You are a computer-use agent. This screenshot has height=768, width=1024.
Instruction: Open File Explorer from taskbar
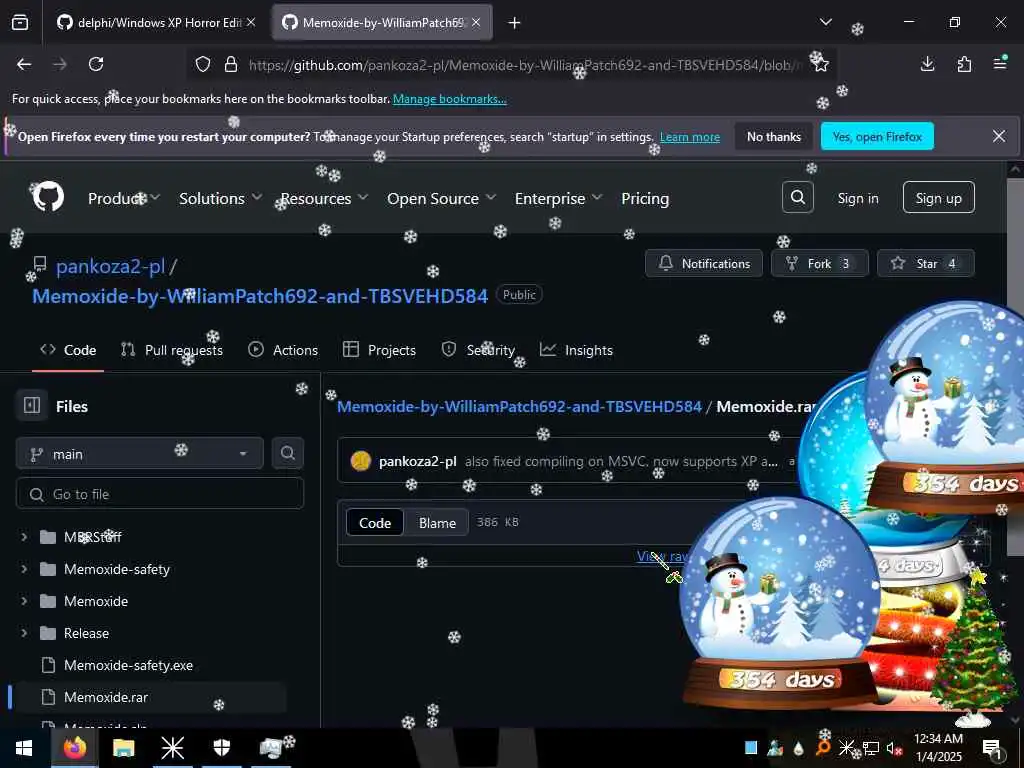coord(123,748)
